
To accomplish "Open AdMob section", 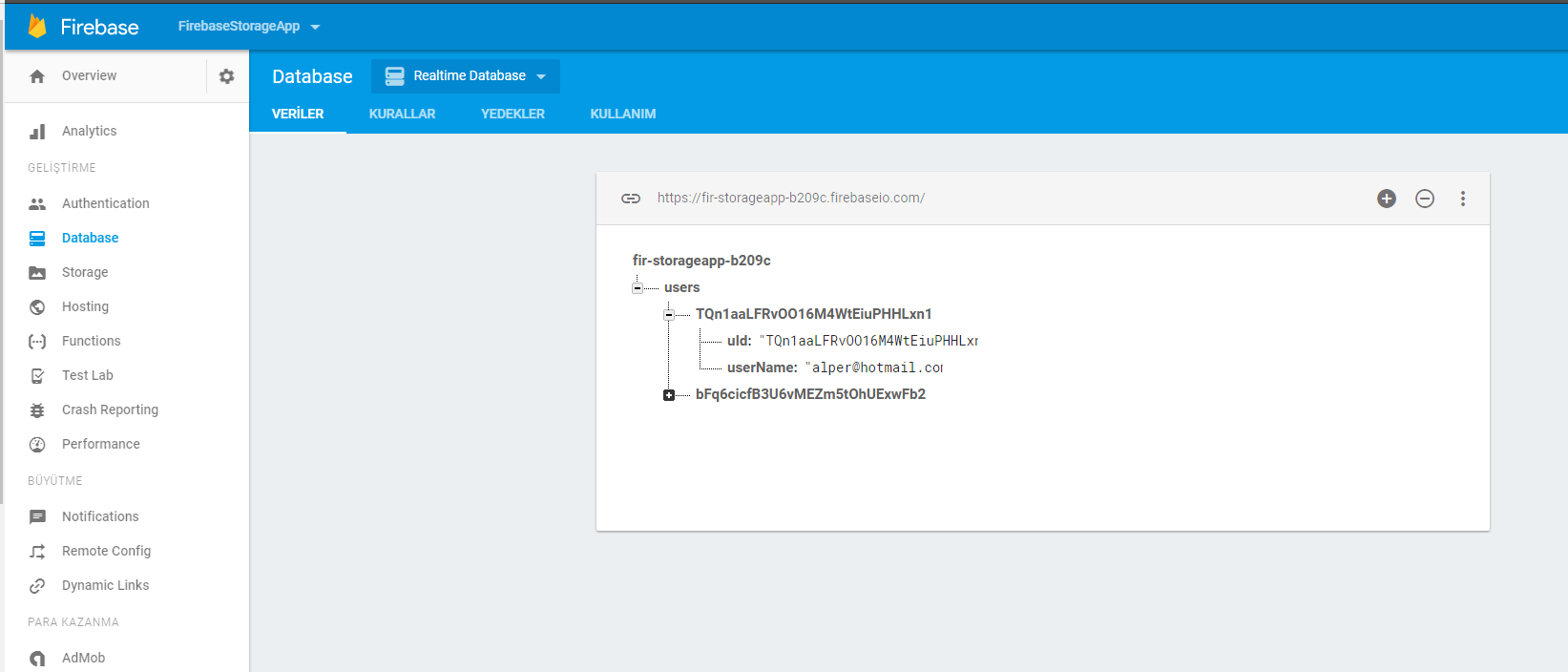I will (84, 659).
